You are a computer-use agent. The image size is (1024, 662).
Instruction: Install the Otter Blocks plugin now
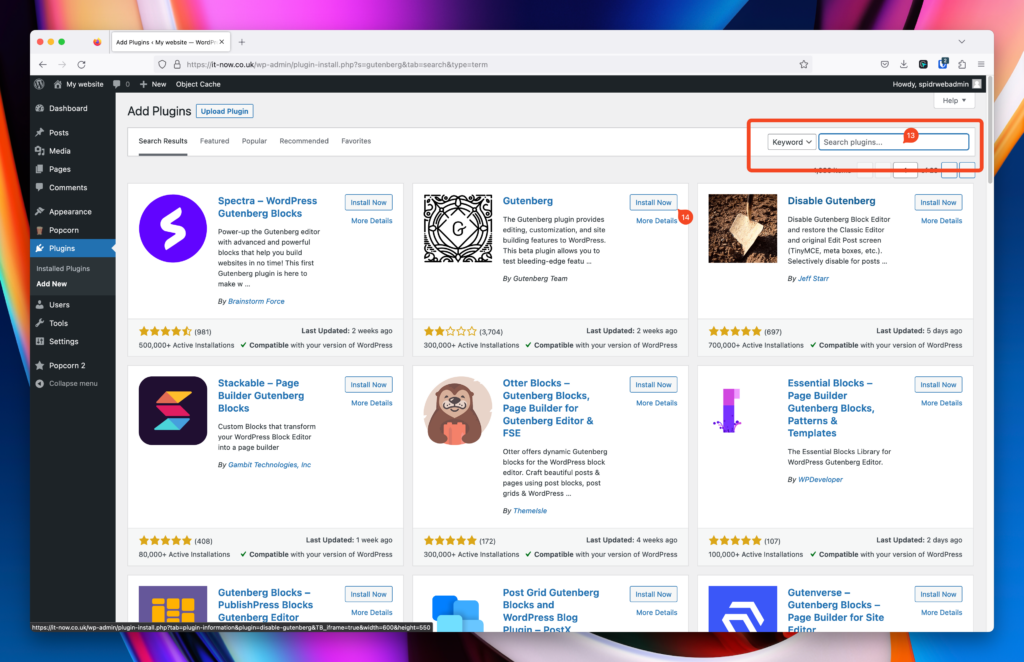click(653, 385)
